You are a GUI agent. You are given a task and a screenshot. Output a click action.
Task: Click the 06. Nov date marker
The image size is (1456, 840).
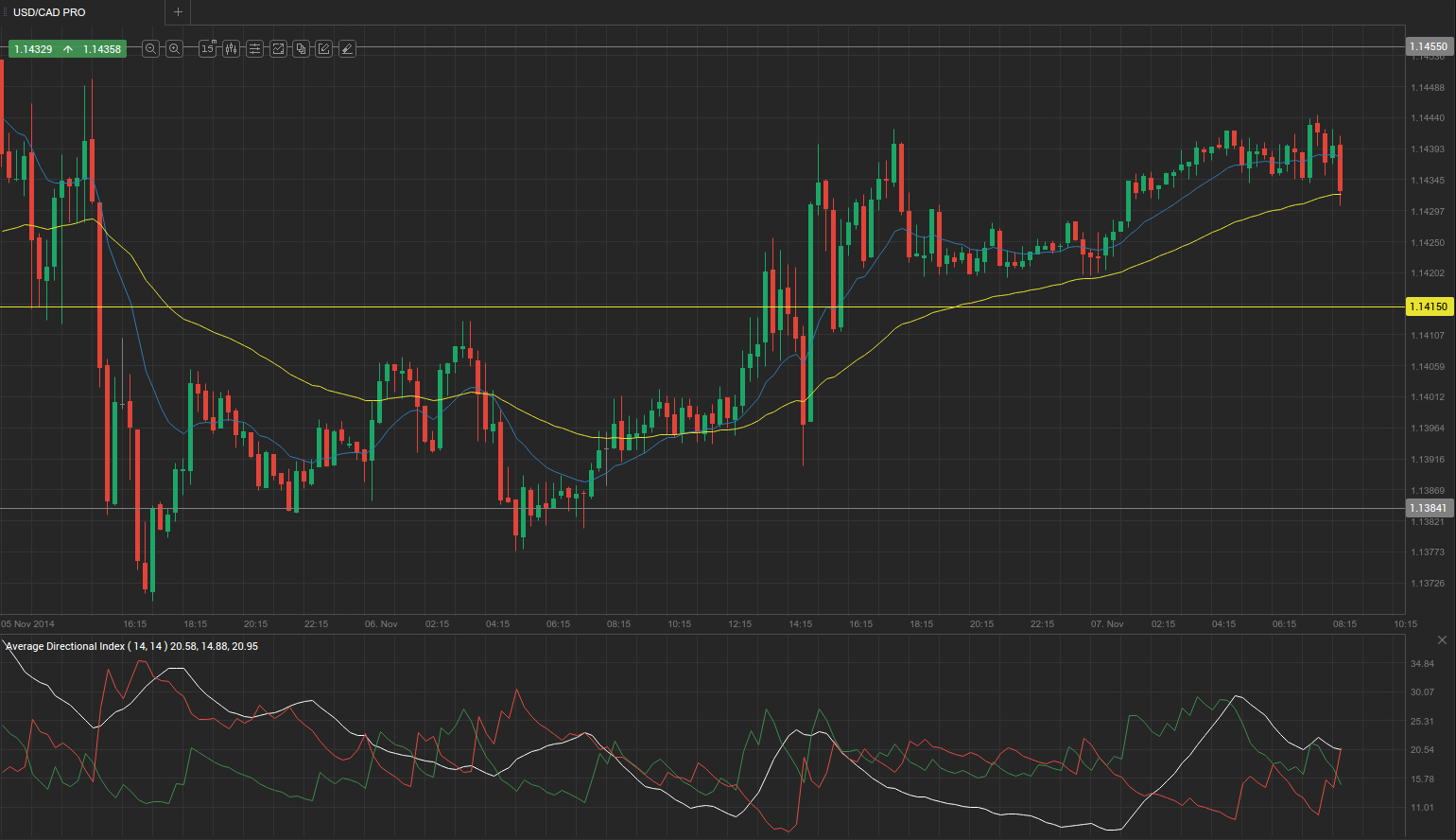tap(381, 624)
